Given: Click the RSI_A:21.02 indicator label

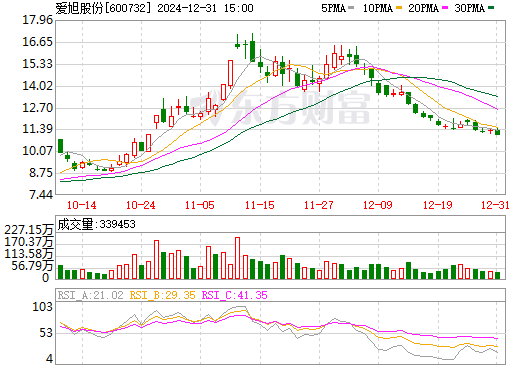Looking at the screenshot, I should [91, 295].
